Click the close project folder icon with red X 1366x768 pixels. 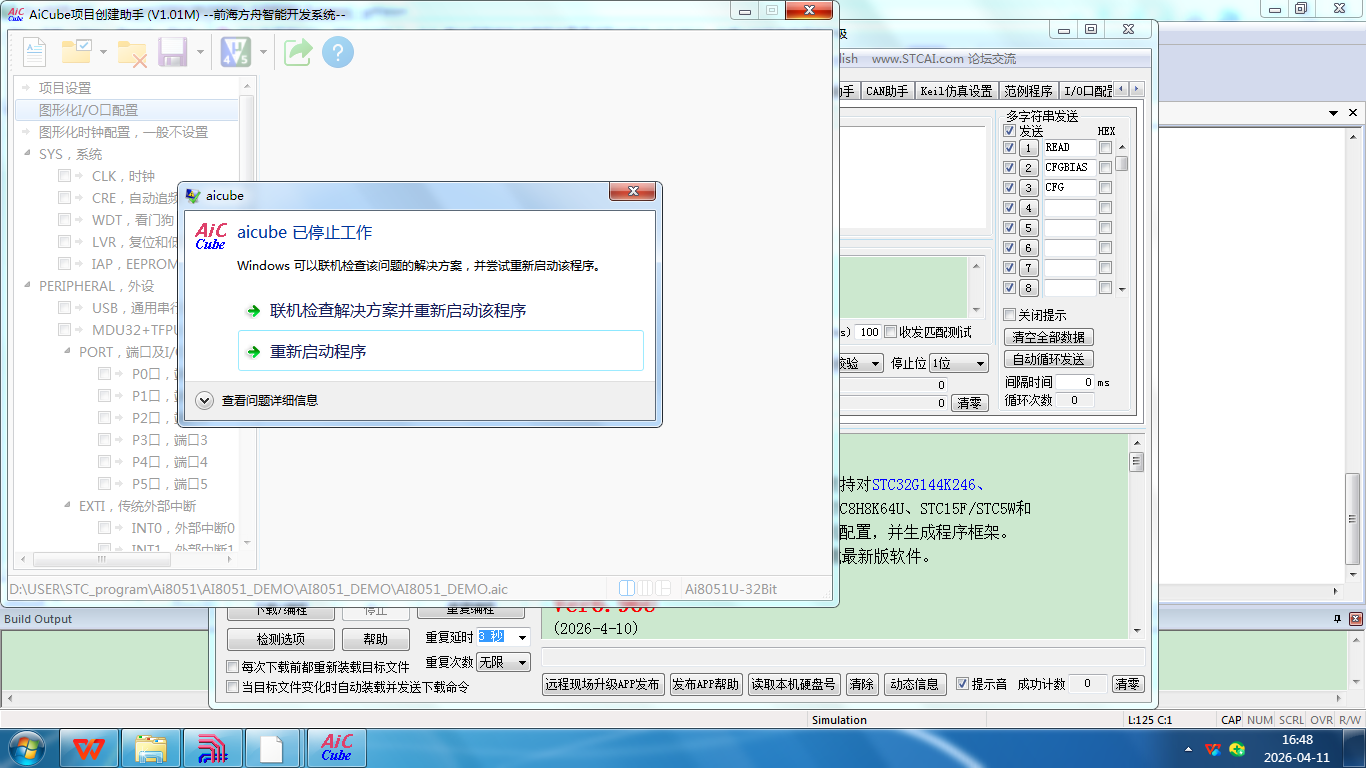[132, 53]
